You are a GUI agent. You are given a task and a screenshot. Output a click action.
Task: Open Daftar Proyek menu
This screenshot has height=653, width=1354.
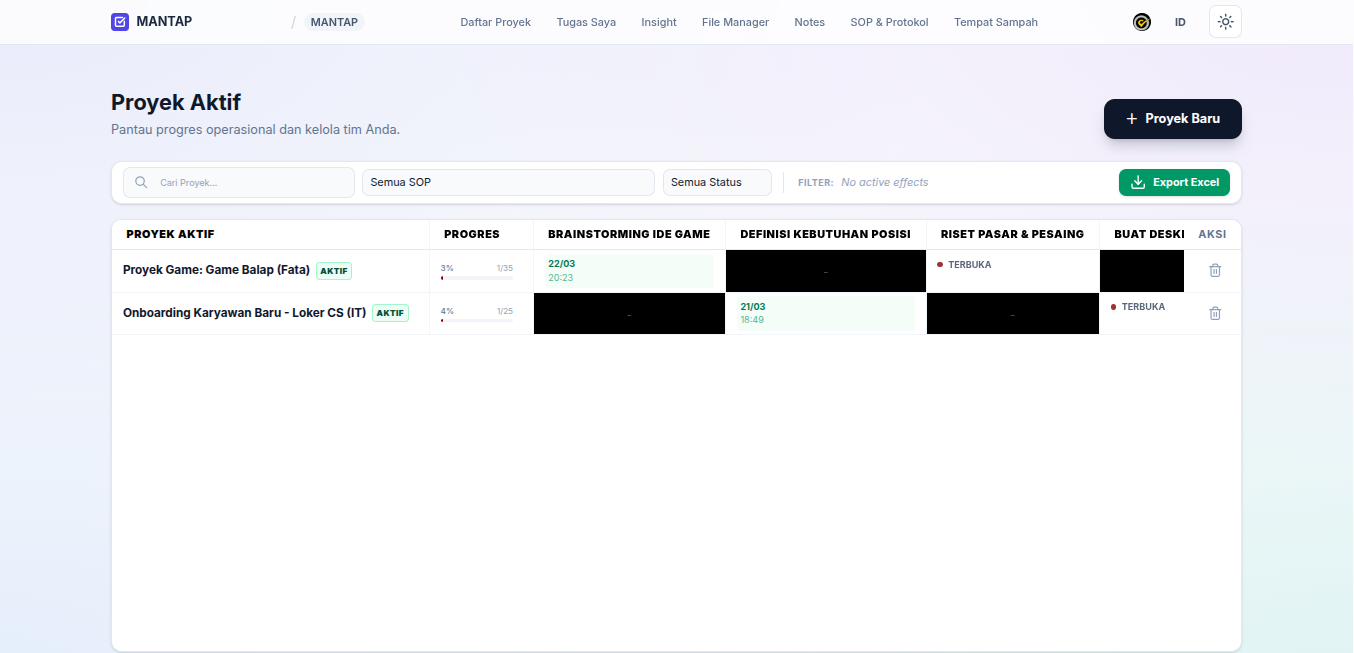click(x=495, y=22)
